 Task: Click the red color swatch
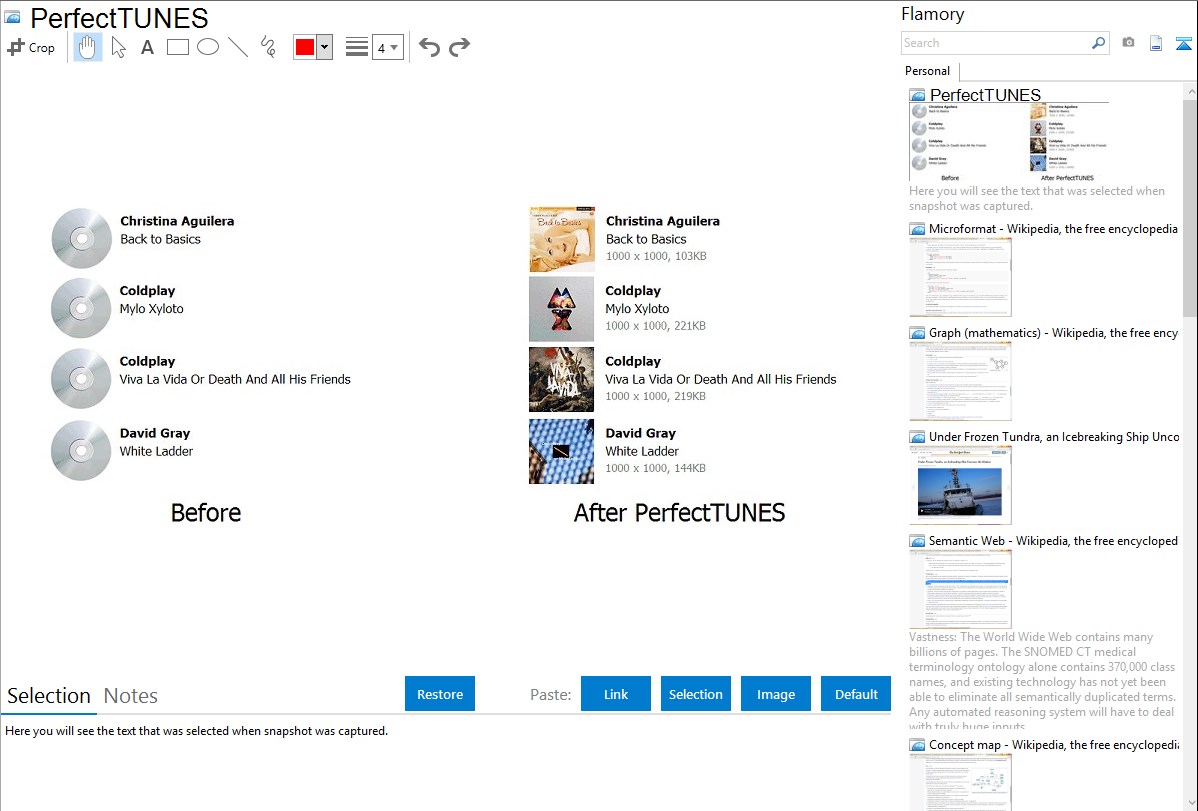point(305,47)
